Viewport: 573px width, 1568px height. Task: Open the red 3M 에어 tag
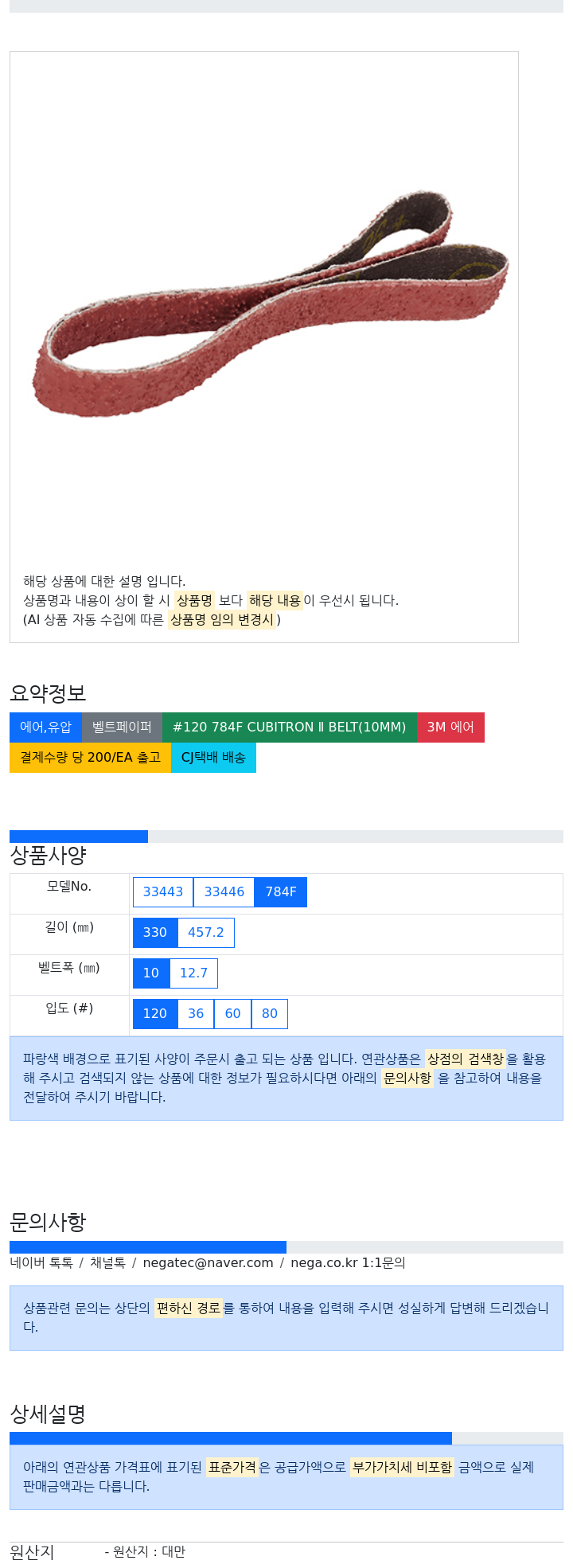(x=450, y=727)
